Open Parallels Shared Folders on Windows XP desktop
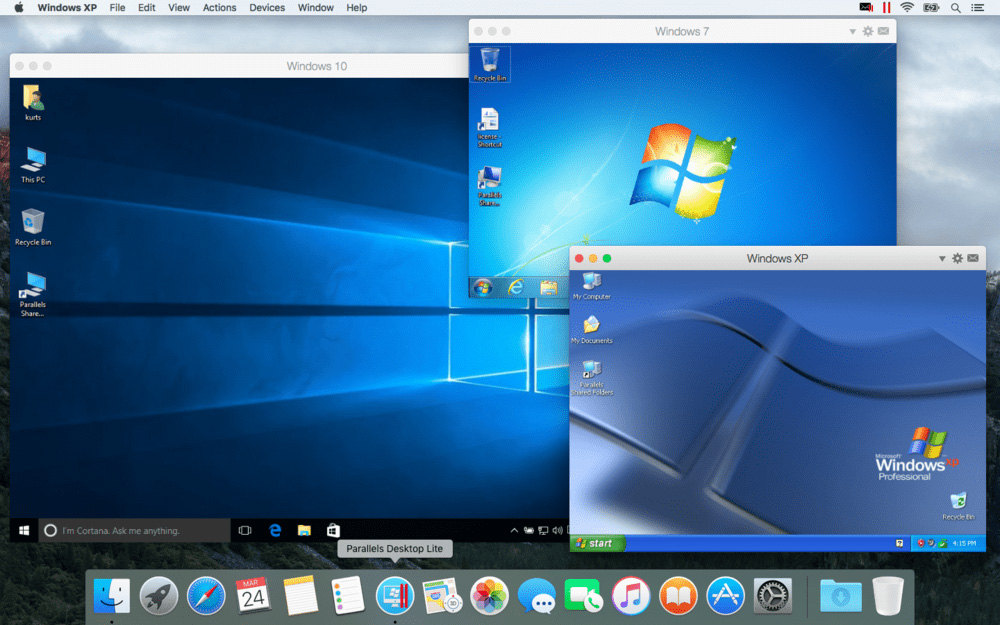 point(591,378)
